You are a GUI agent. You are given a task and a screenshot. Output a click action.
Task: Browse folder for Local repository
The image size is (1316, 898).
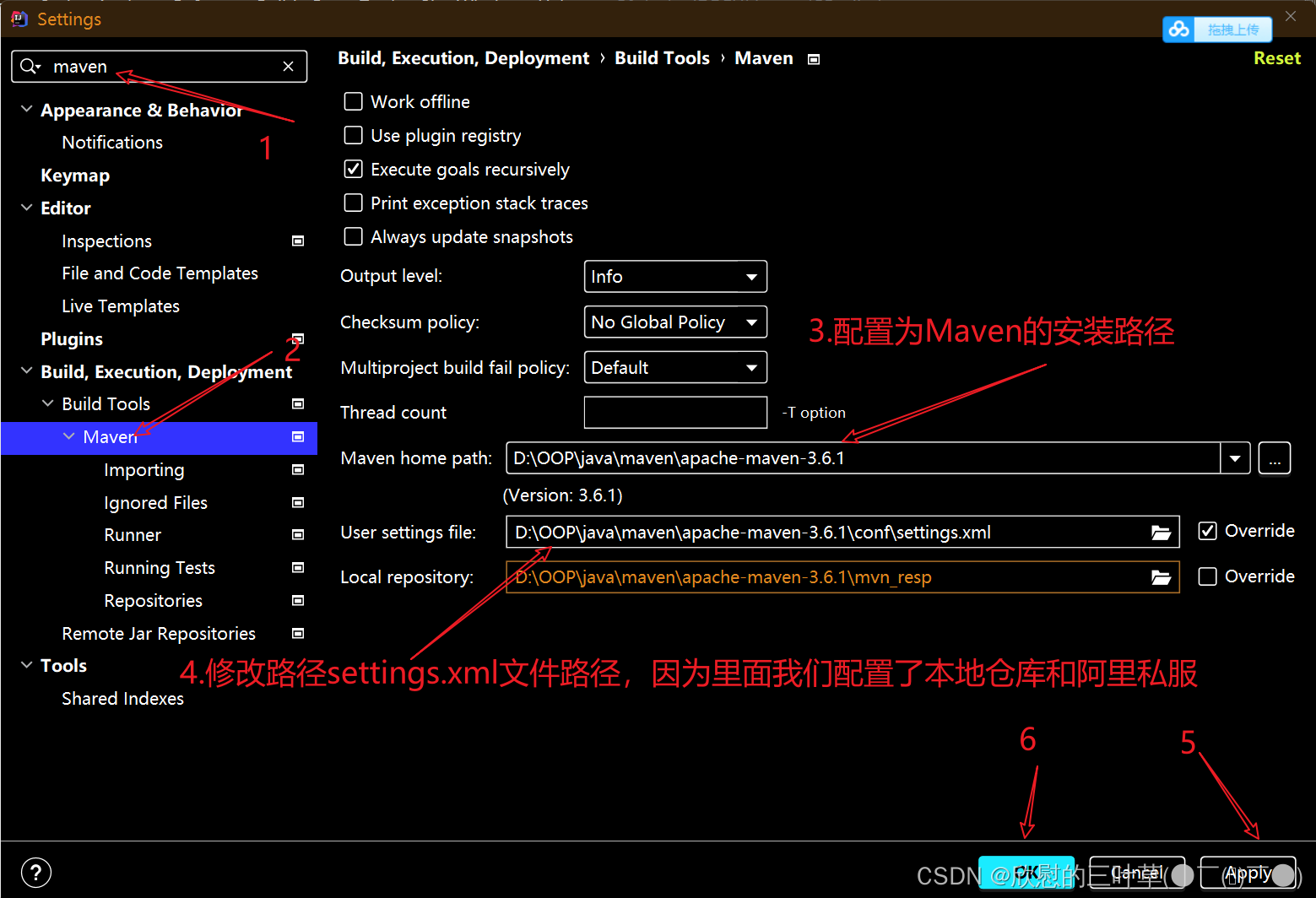pyautogui.click(x=1162, y=577)
